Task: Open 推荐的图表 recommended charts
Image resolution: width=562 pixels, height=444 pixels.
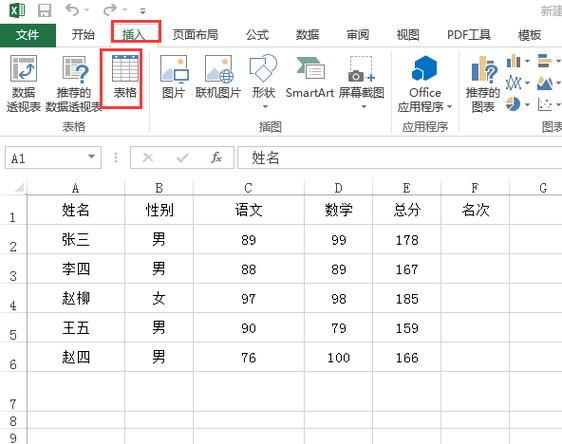Action: point(483,83)
